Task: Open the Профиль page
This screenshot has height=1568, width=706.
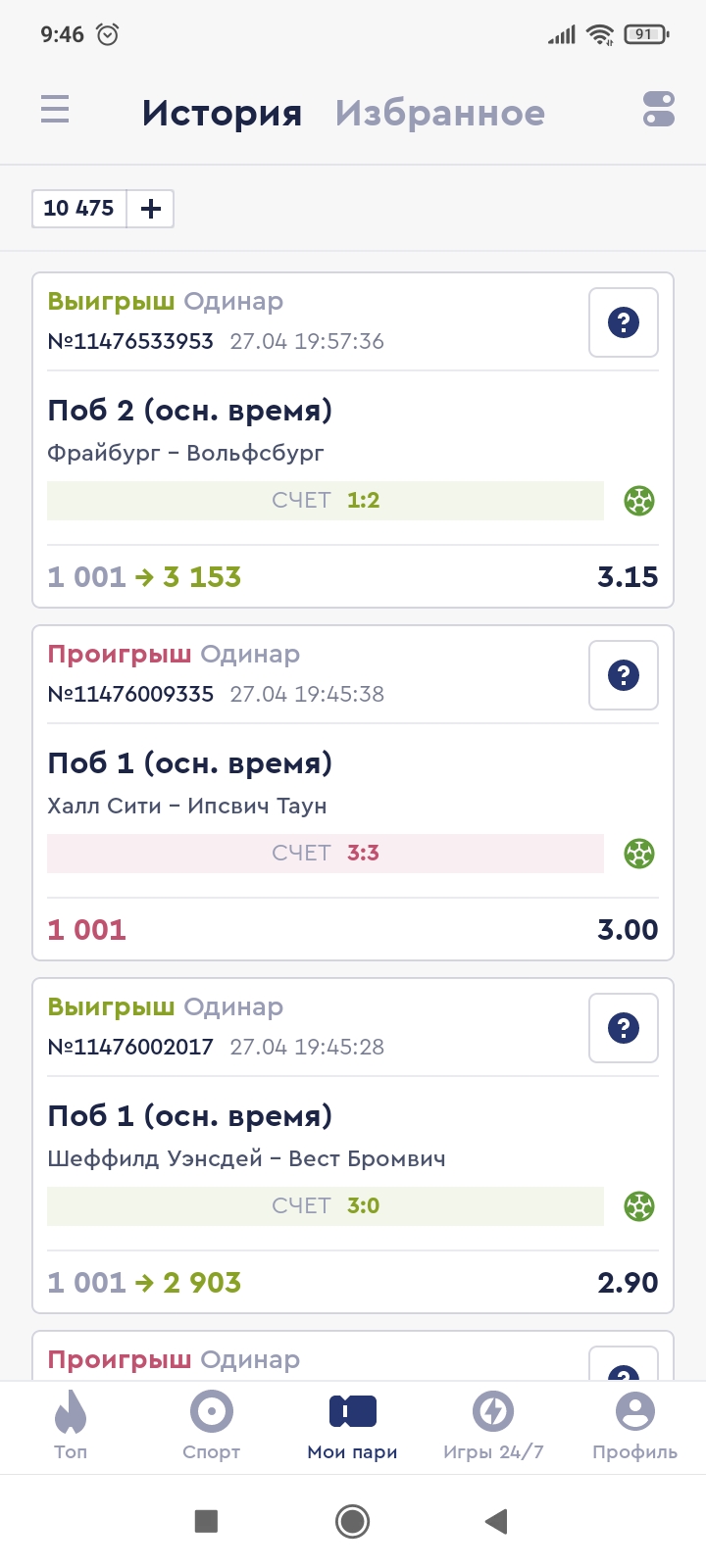Action: (634, 1426)
